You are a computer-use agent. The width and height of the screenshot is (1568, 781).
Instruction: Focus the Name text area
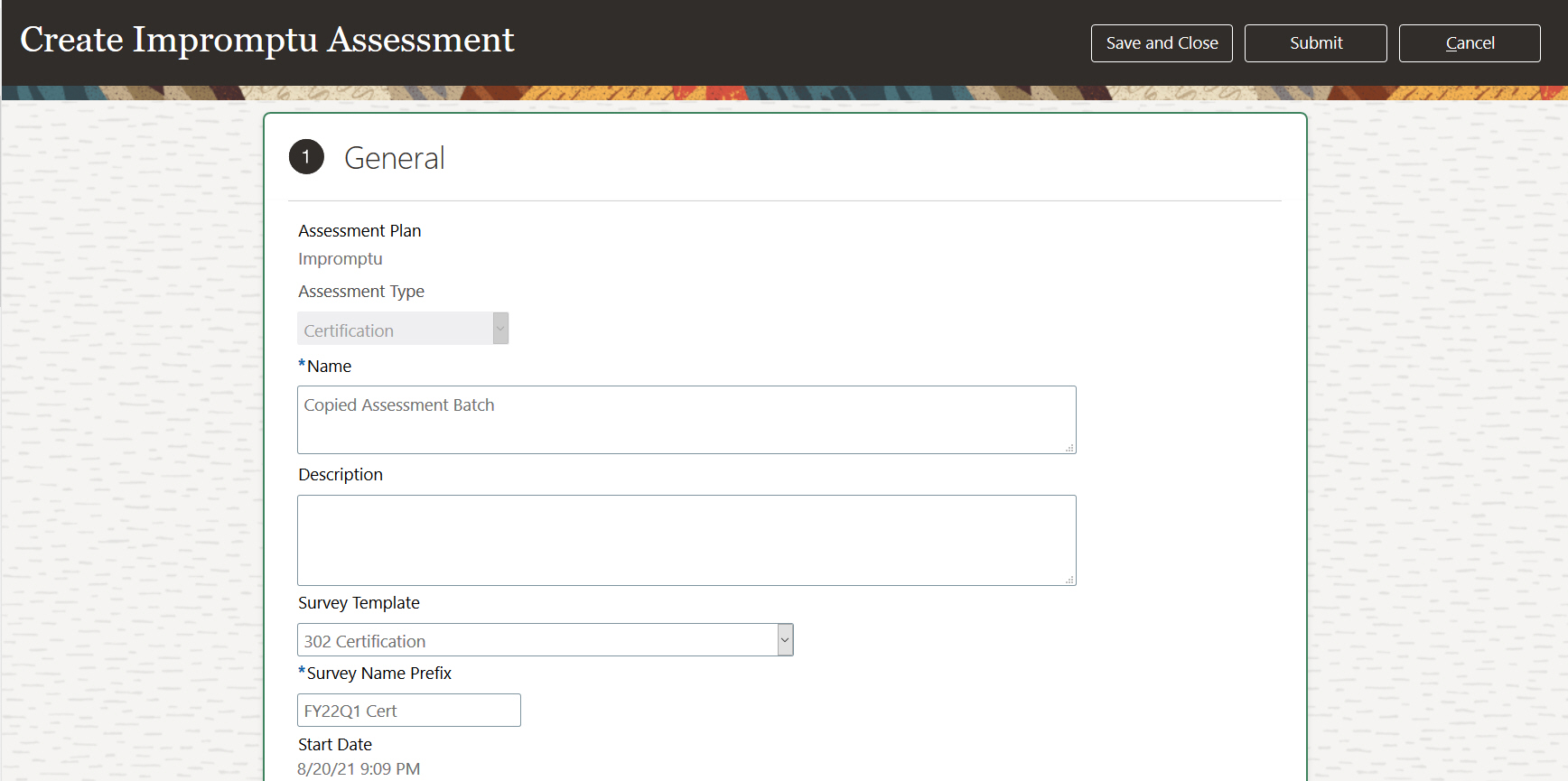(x=686, y=420)
